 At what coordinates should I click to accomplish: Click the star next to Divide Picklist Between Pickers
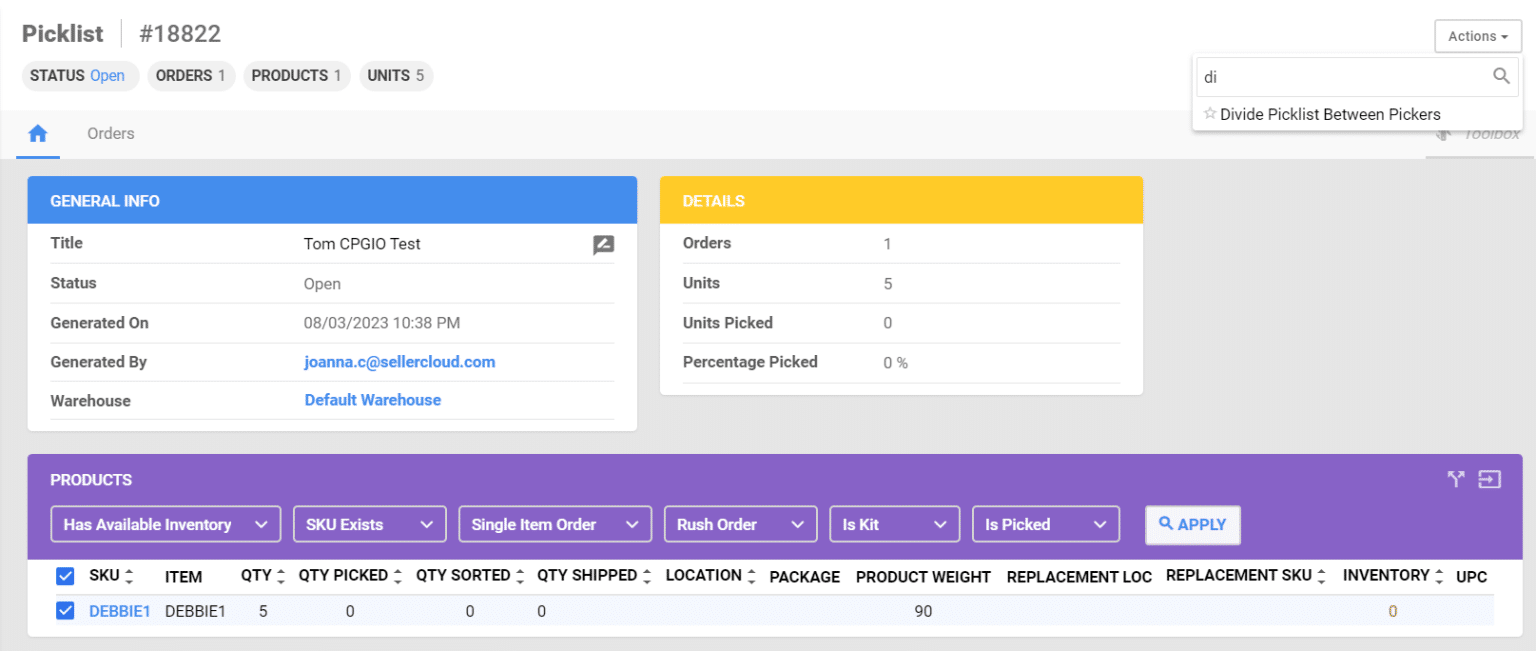tap(1210, 114)
